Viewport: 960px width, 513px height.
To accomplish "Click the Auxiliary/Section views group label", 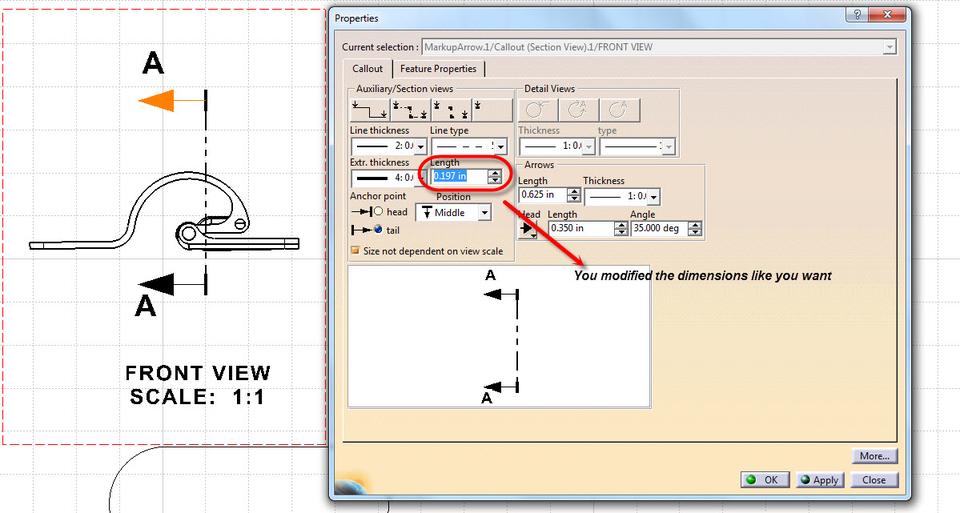I will click(405, 89).
